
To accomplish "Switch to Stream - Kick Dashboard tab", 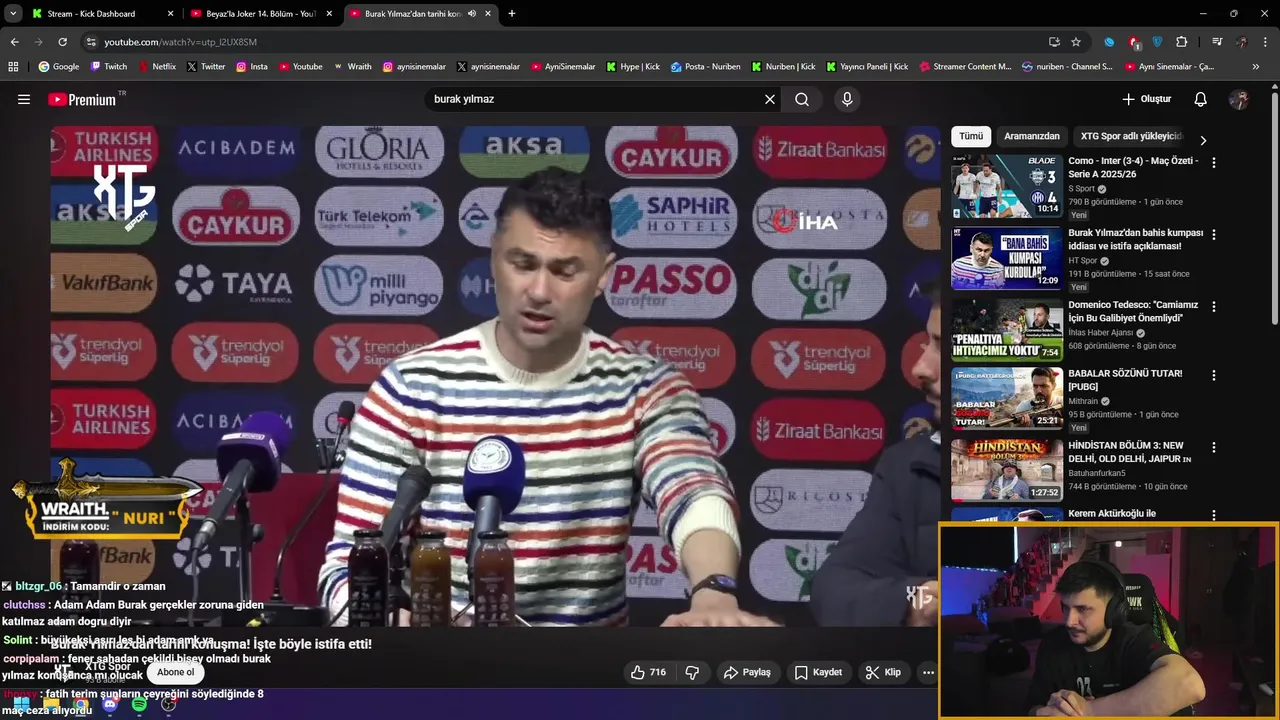I will (x=100, y=14).
